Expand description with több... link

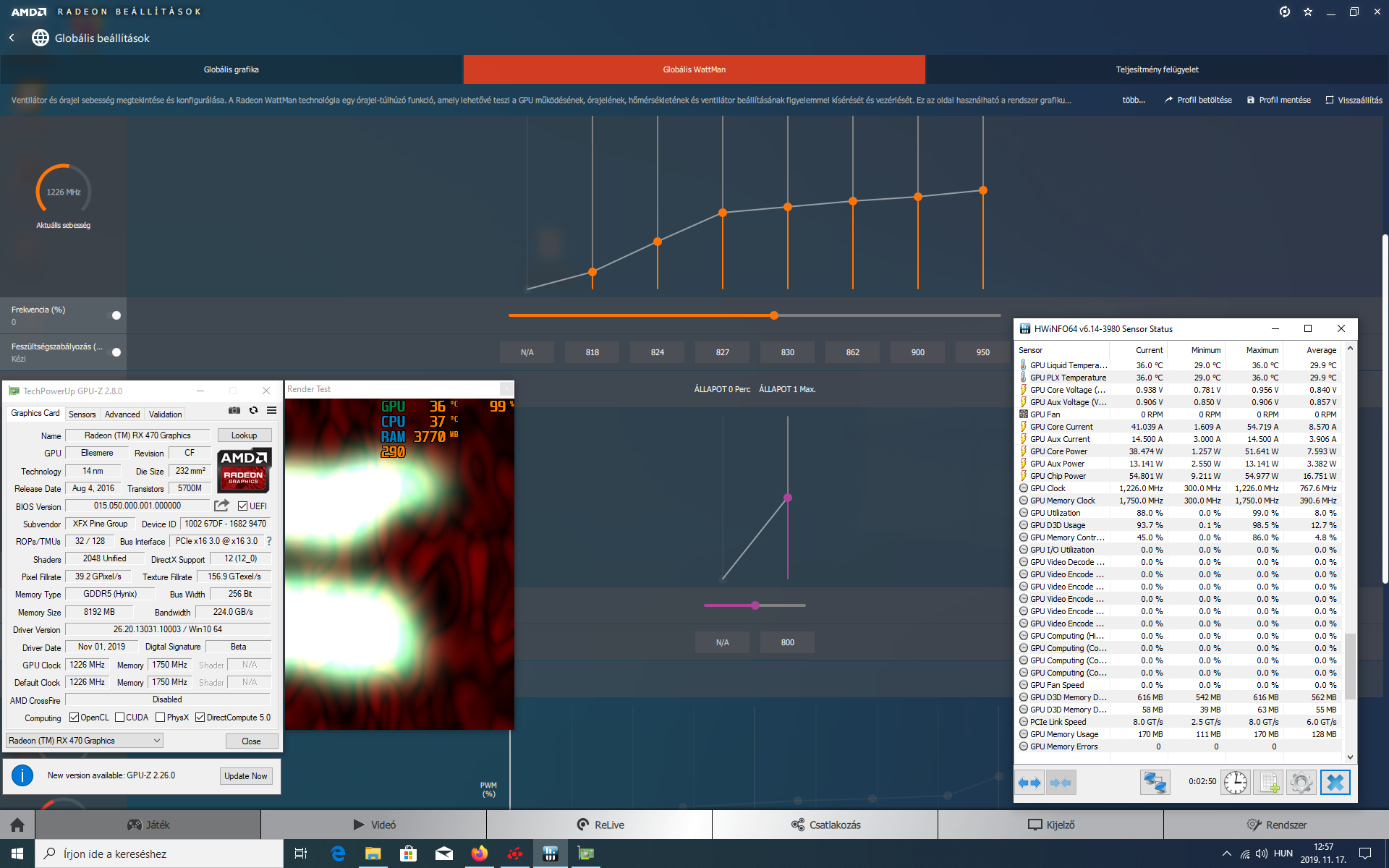click(1134, 100)
